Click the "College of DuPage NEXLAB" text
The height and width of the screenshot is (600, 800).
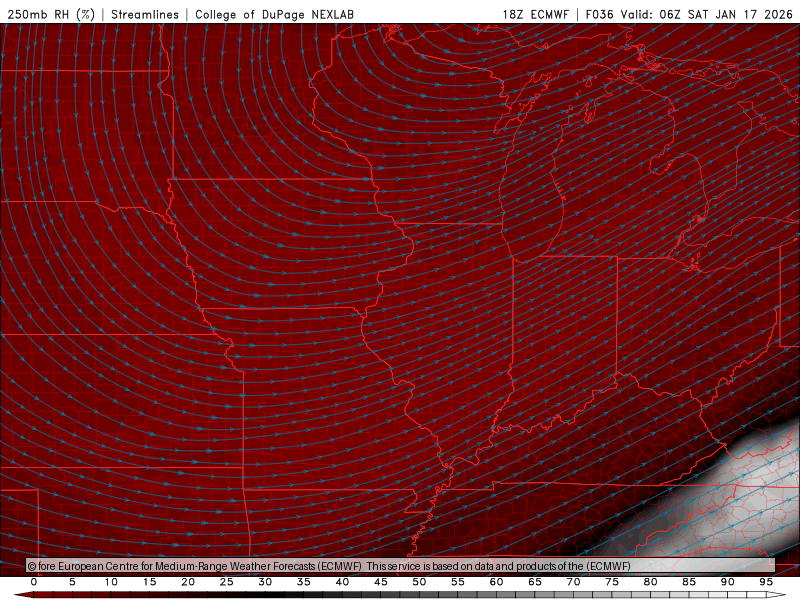(274, 14)
